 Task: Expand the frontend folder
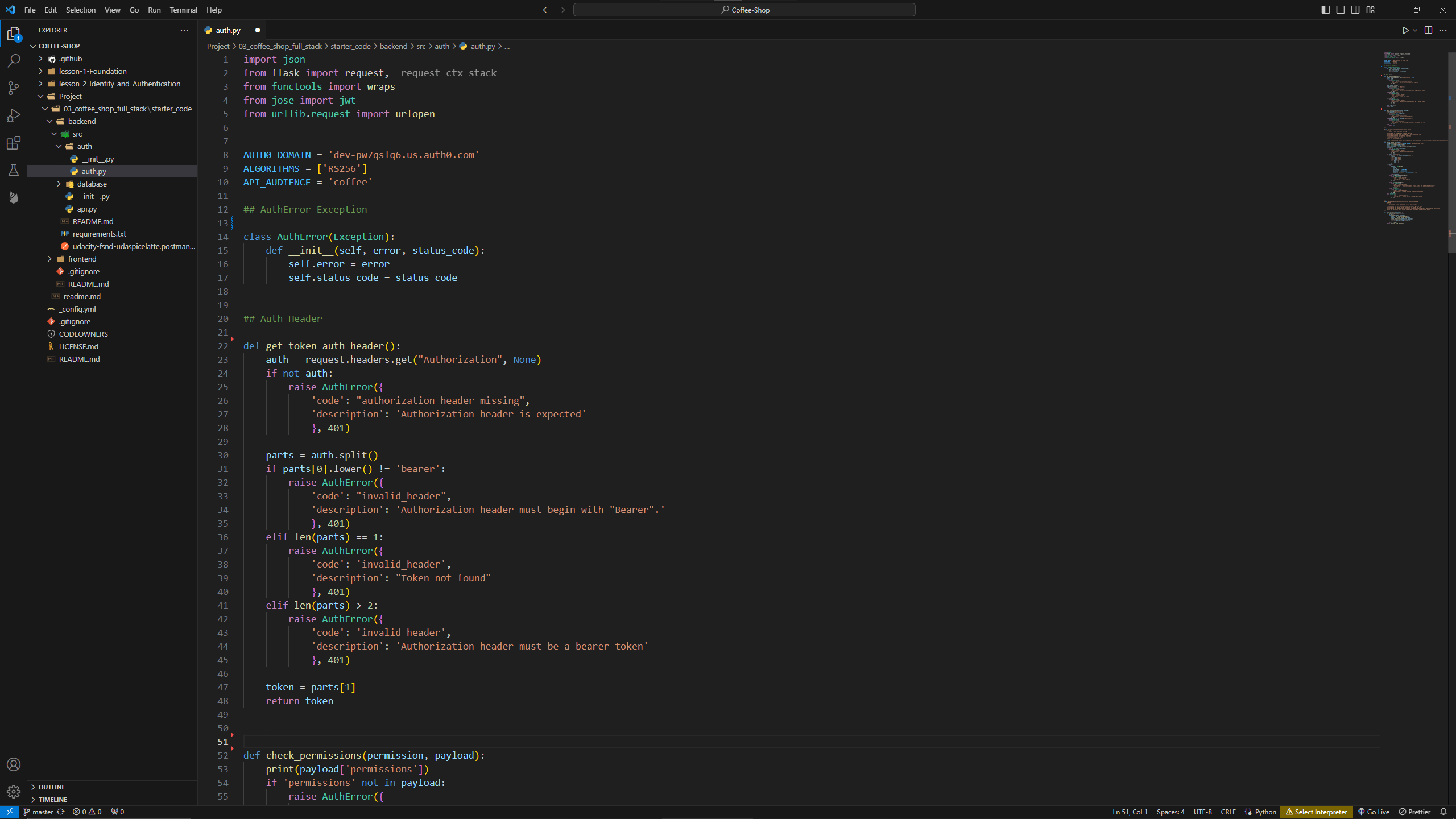[82, 259]
